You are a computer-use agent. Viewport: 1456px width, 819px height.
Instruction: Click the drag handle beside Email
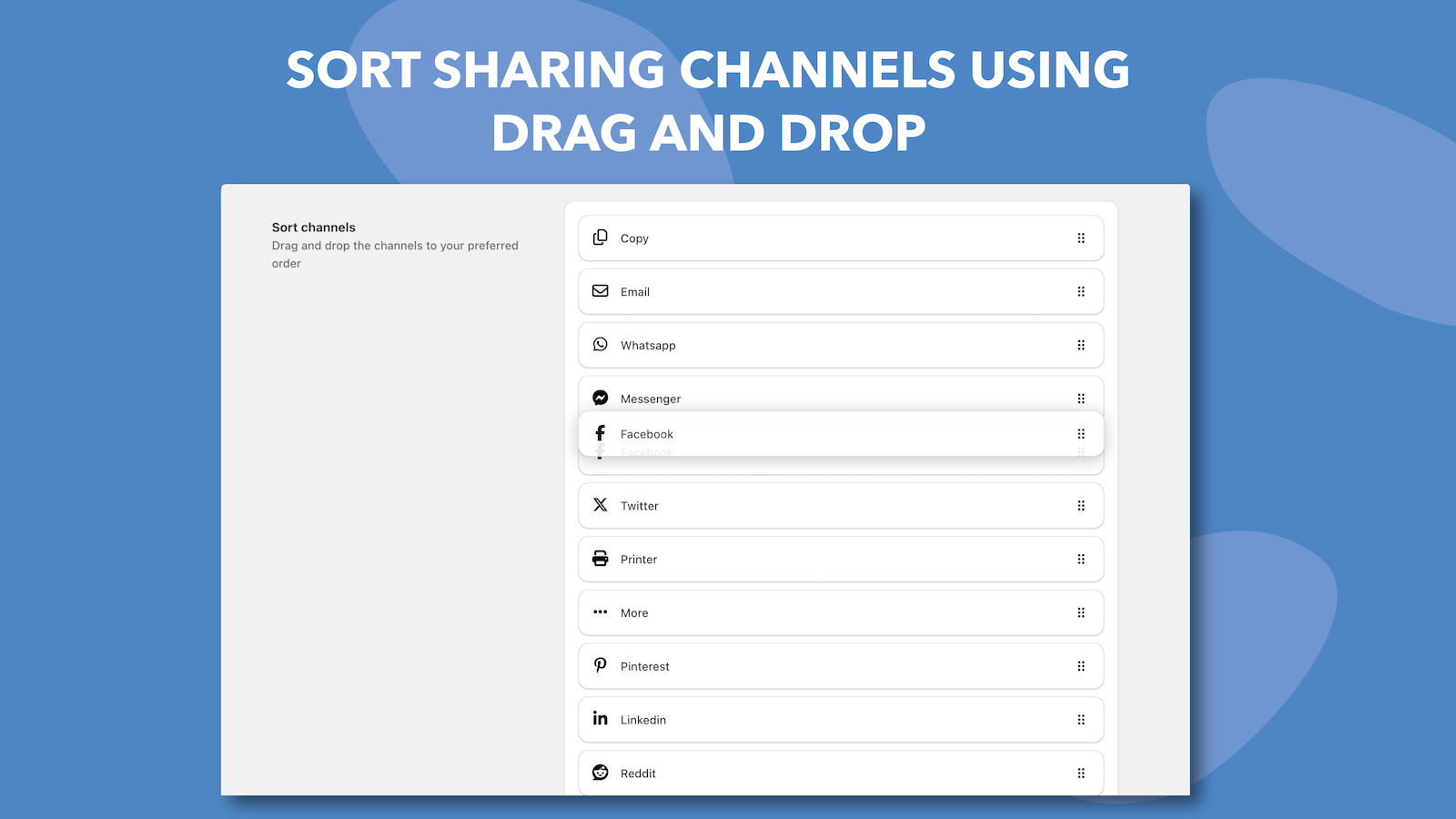pyautogui.click(x=1081, y=291)
